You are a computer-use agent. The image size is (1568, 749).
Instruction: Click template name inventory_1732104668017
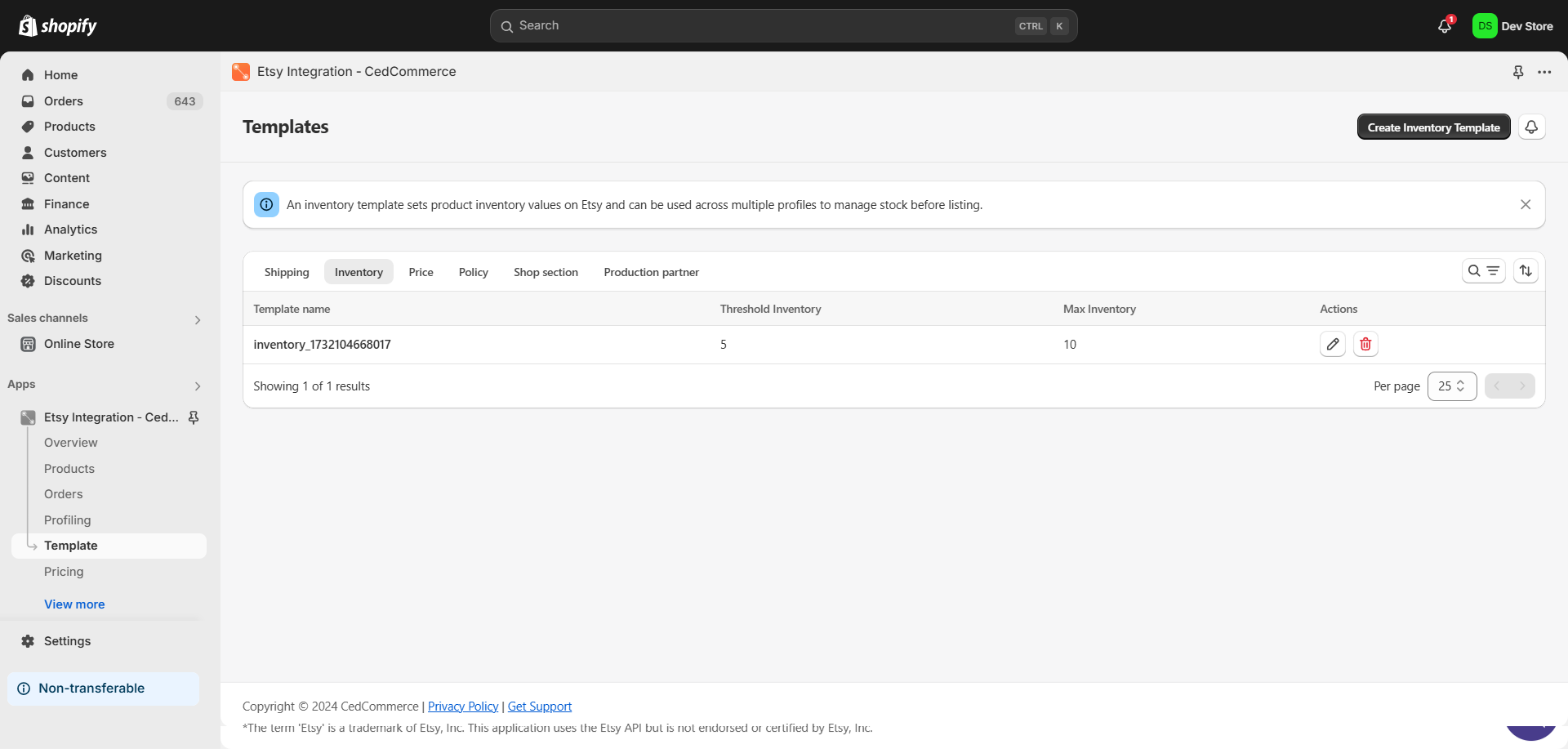(322, 345)
